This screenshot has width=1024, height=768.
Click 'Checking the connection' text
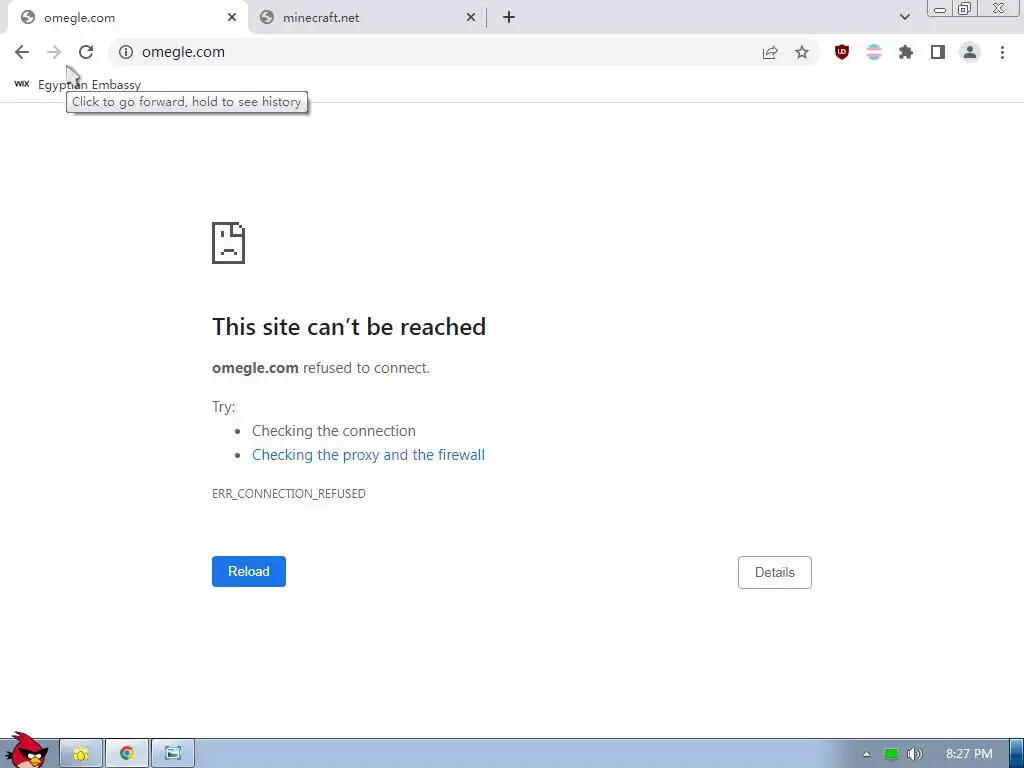[334, 431]
